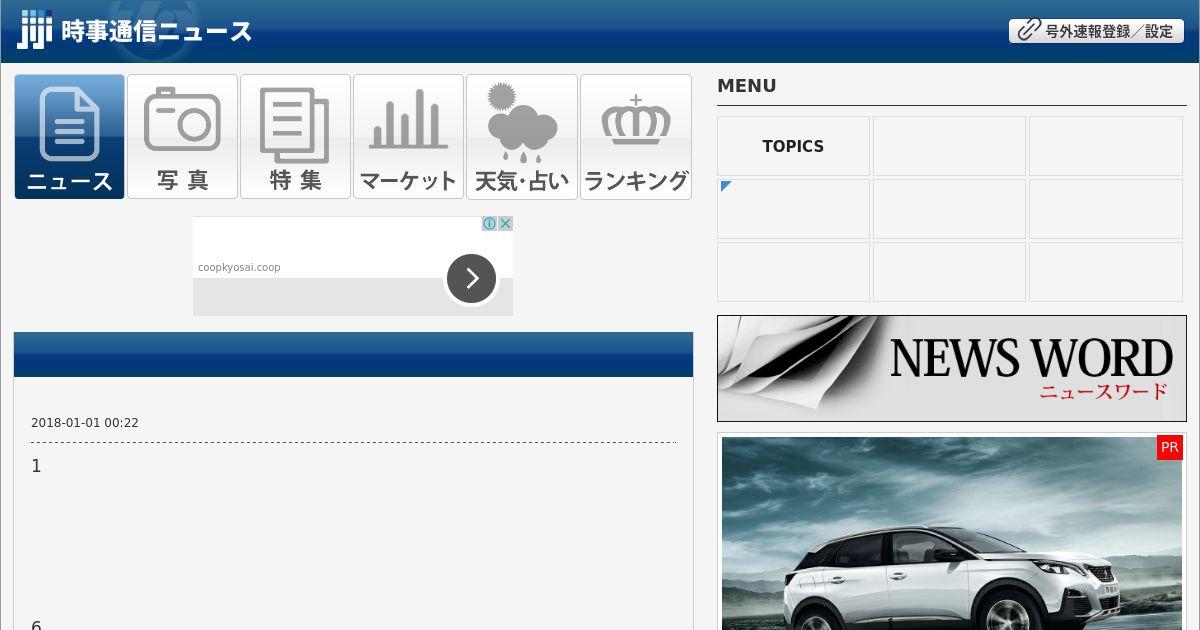
Task: Click the coopkyosai.coop ad link
Action: pos(239,267)
